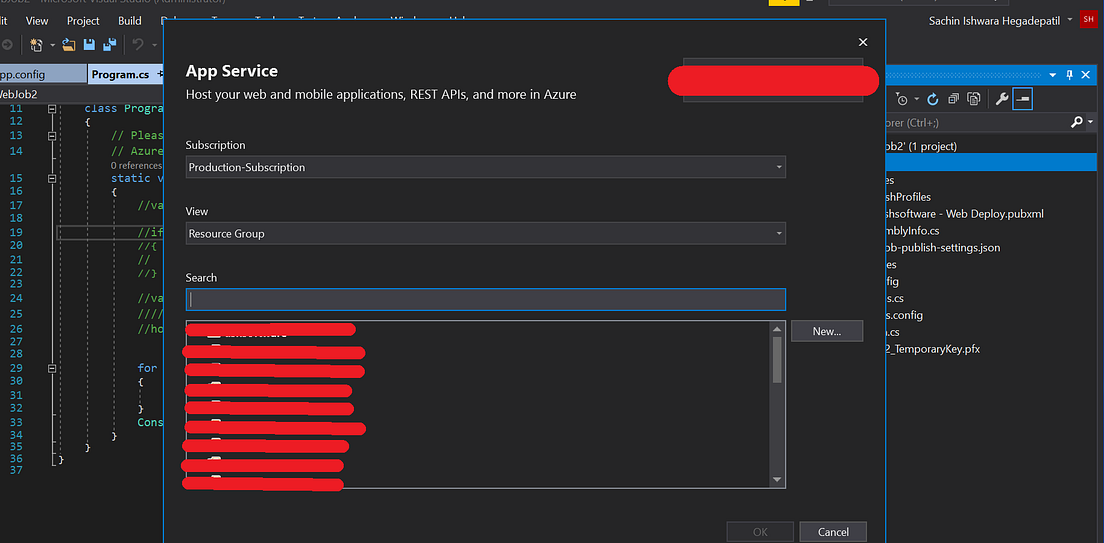
Task: Click the Cancel button
Action: [833, 532]
